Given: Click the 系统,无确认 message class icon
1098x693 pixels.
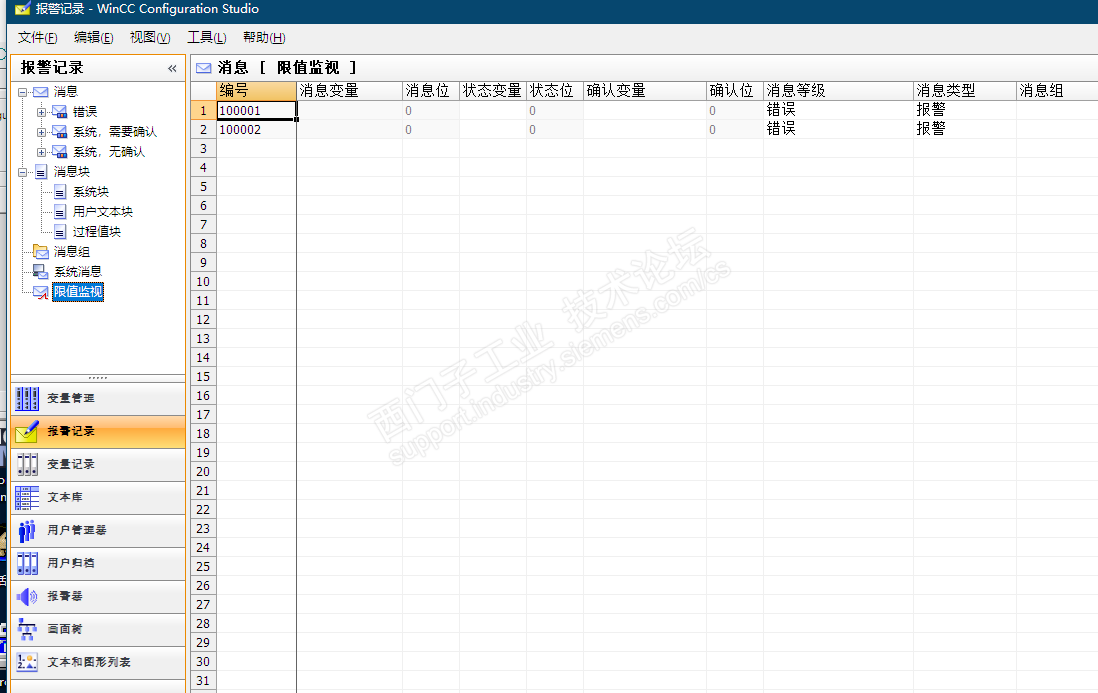Looking at the screenshot, I should pyautogui.click(x=60, y=152).
